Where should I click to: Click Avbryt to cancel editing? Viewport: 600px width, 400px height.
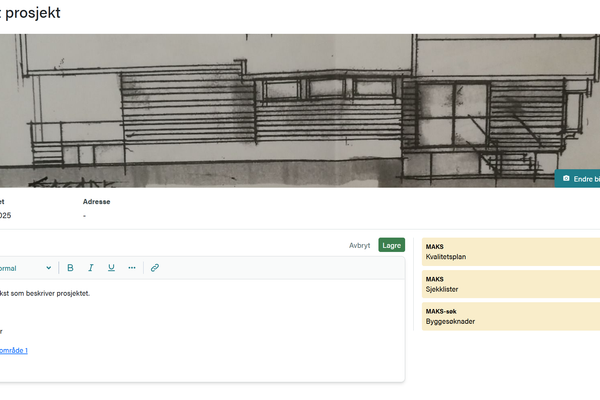point(359,246)
